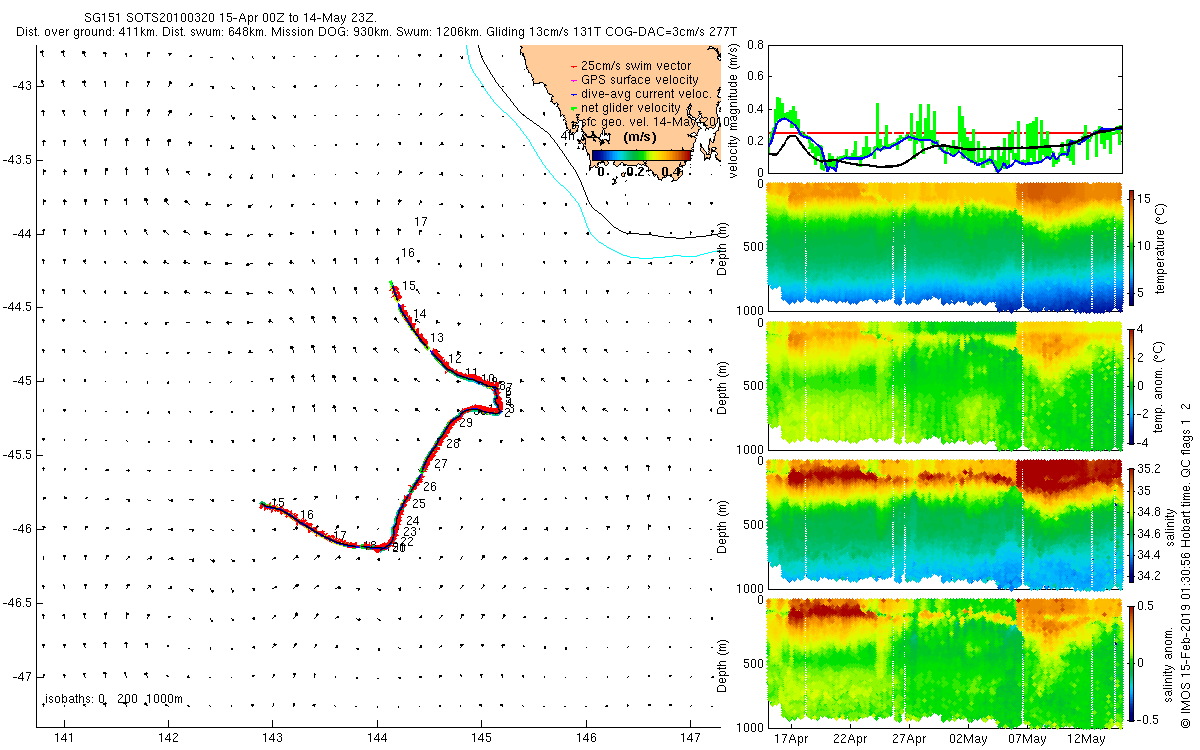Click day label 14 on glider track

pyautogui.click(x=420, y=314)
